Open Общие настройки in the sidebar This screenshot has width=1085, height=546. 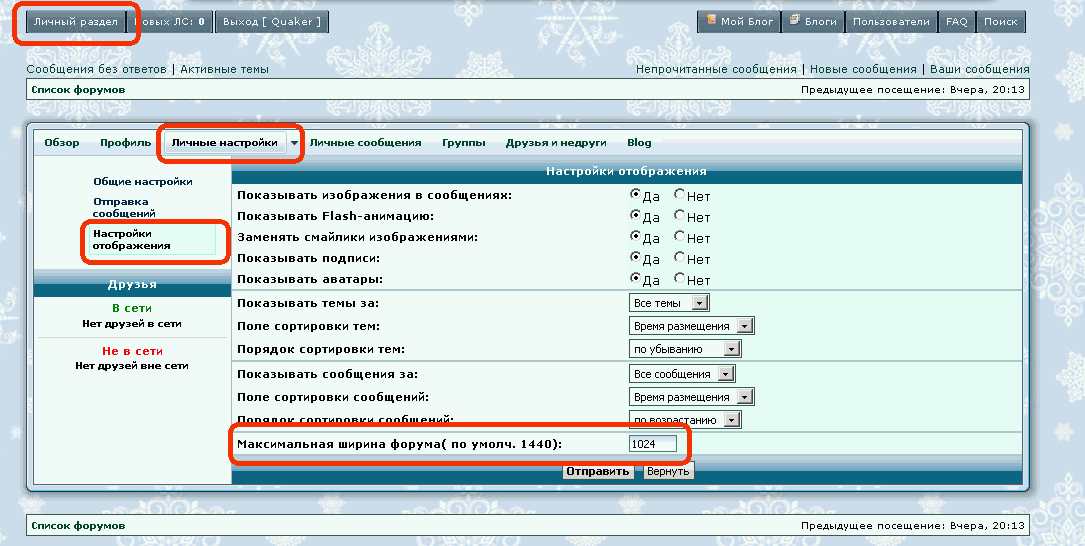click(143, 182)
